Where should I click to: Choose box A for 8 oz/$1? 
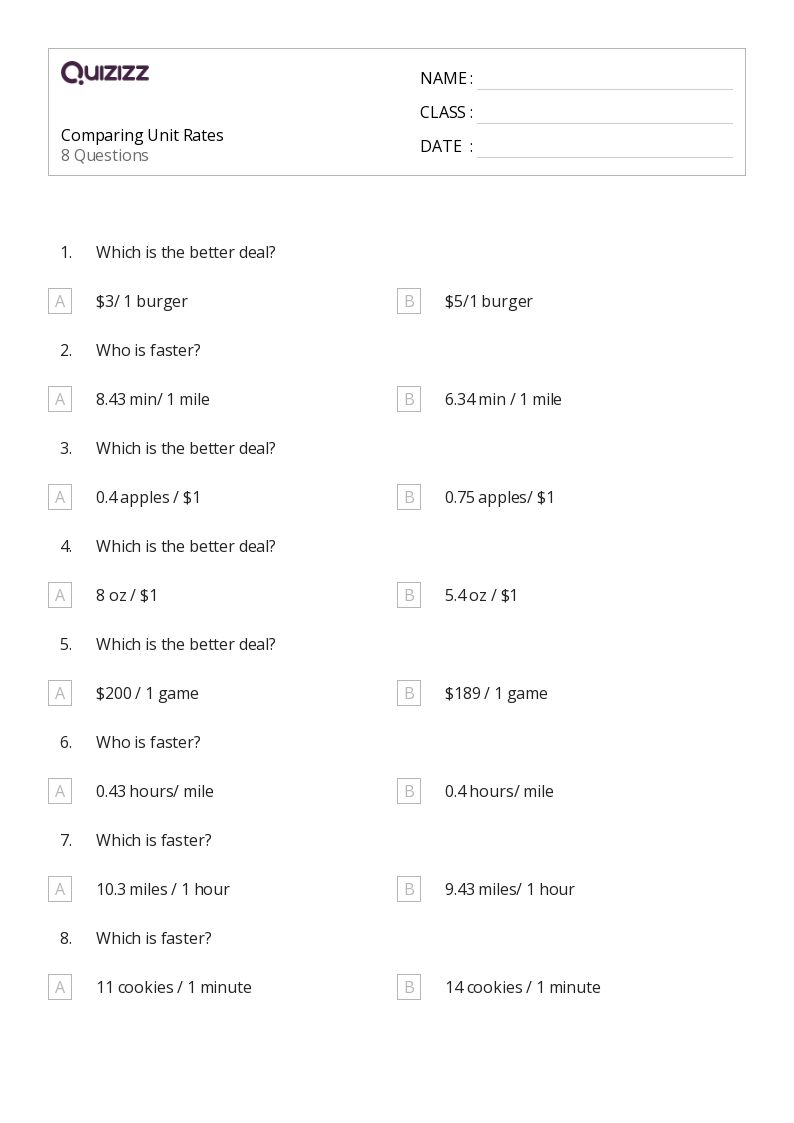tap(60, 595)
